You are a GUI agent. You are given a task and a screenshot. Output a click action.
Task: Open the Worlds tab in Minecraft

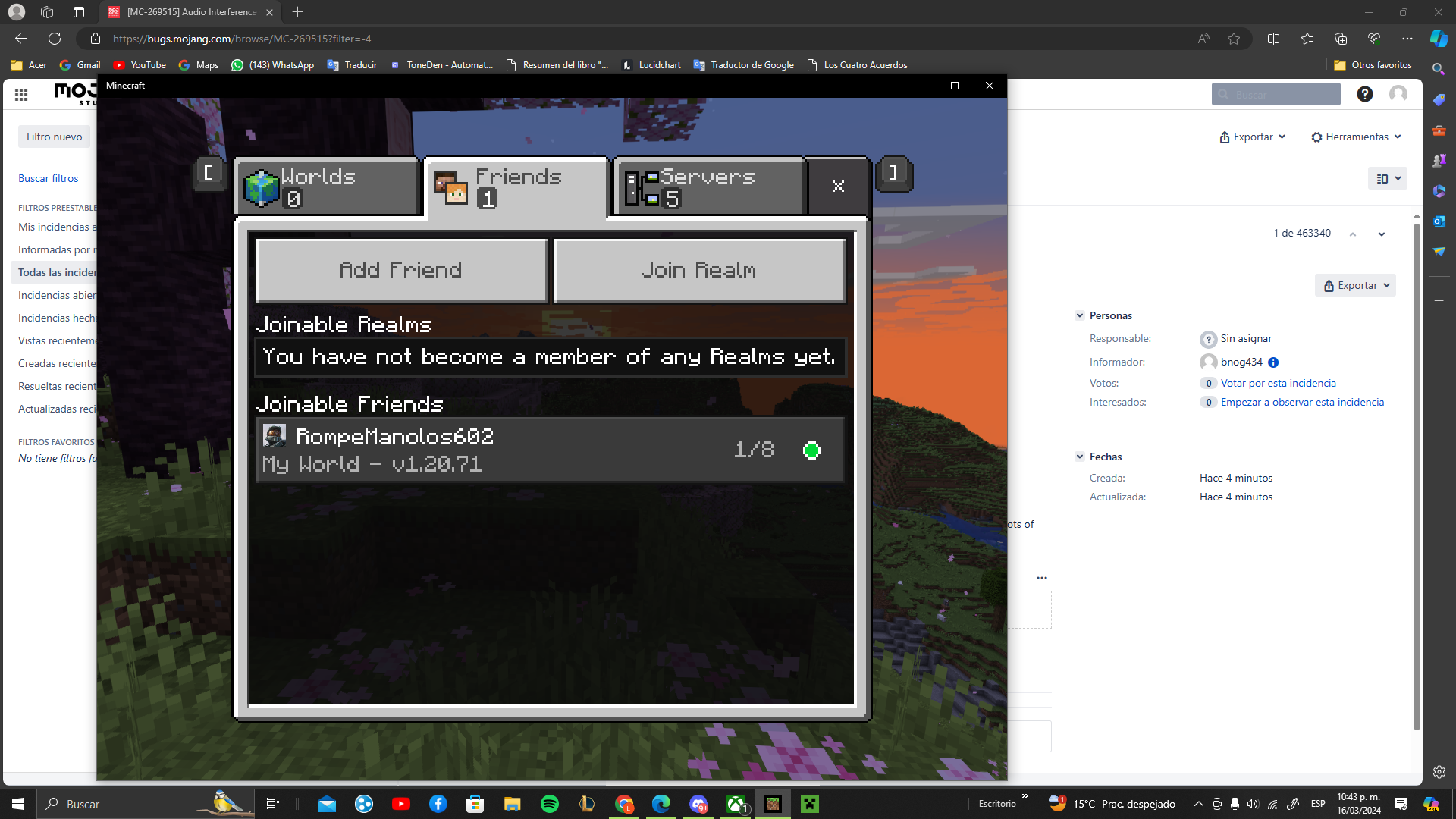pos(328,187)
